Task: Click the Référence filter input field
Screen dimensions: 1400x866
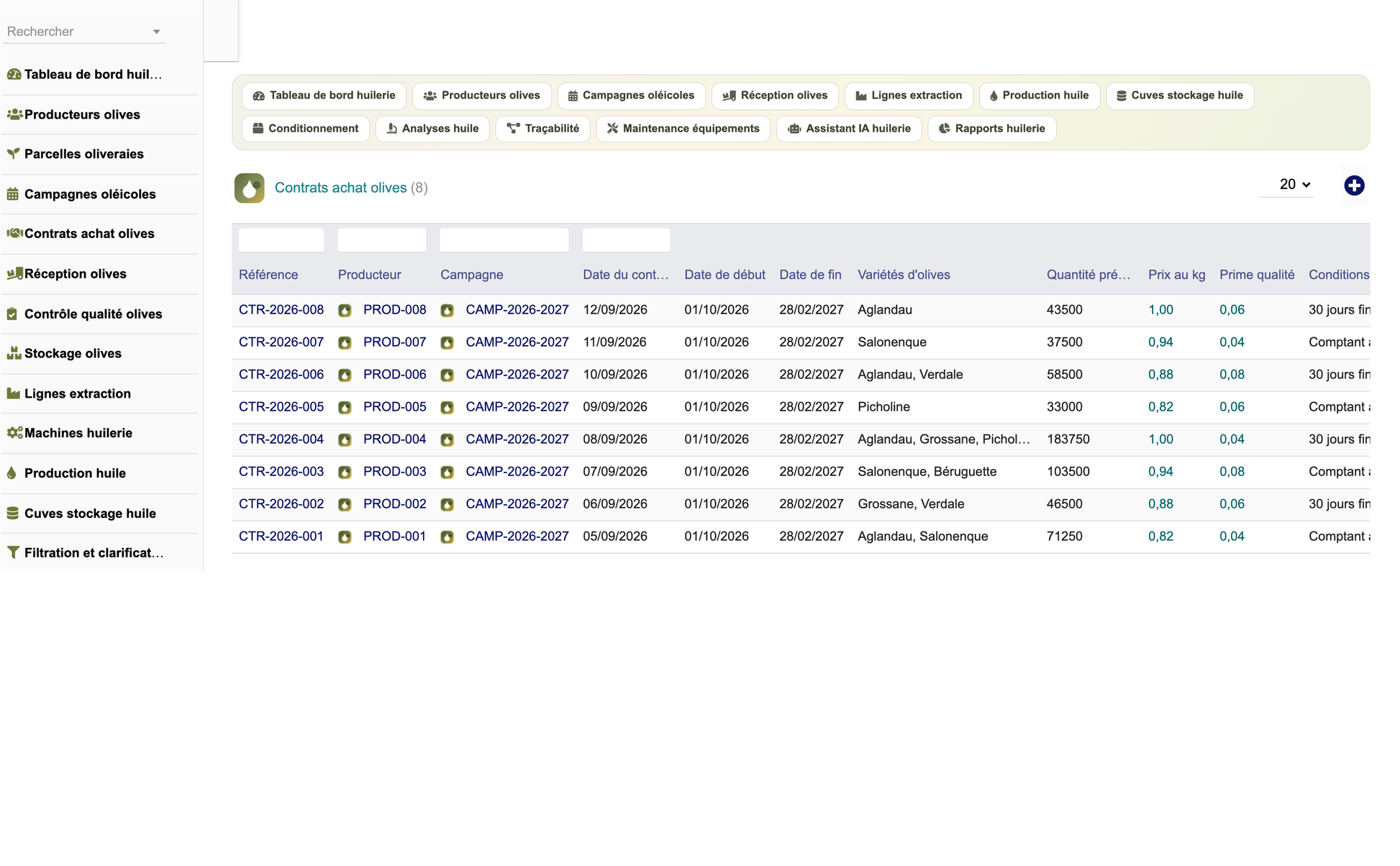Action: [281, 240]
